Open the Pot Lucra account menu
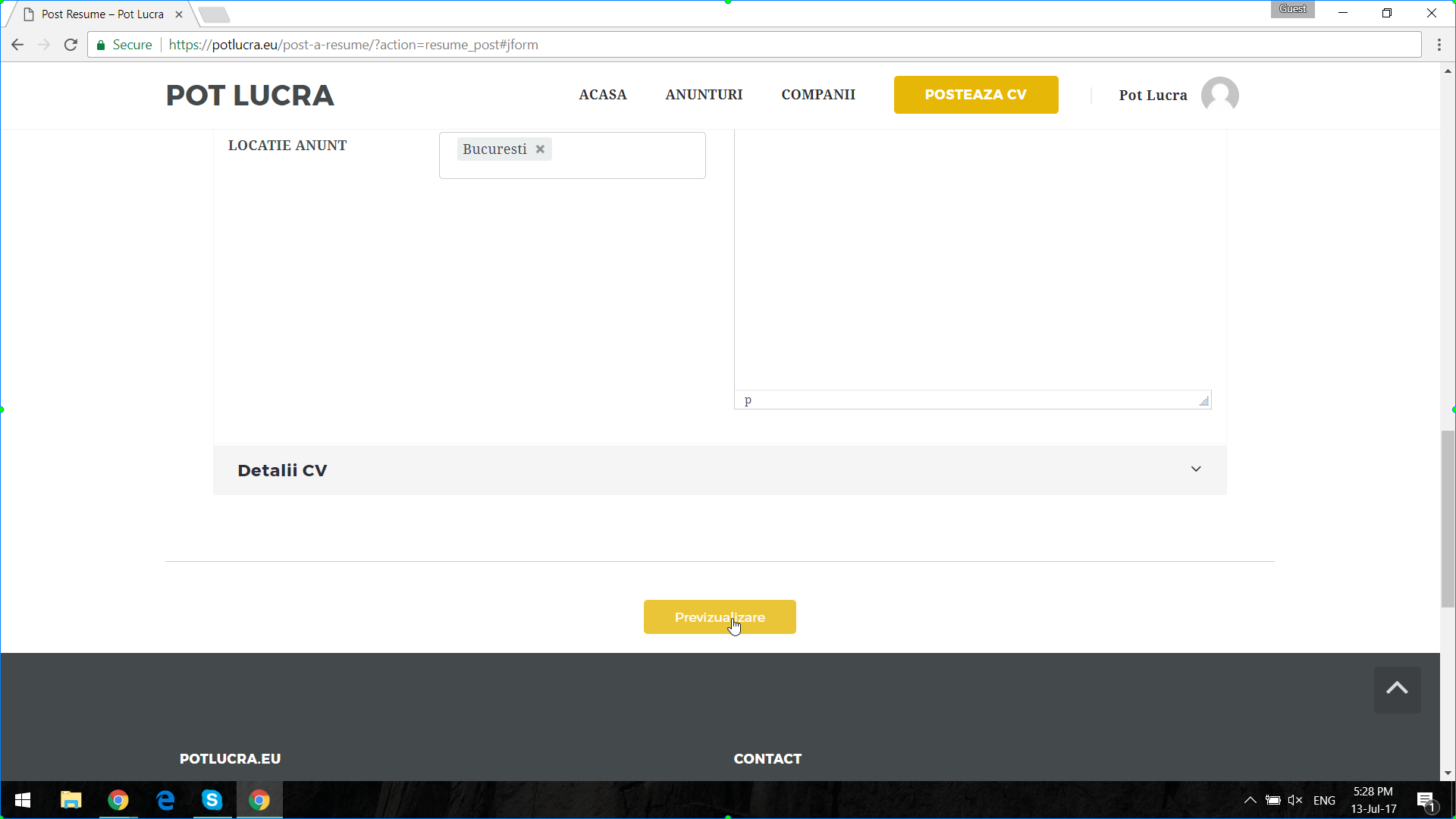The image size is (1456, 819). (1153, 95)
